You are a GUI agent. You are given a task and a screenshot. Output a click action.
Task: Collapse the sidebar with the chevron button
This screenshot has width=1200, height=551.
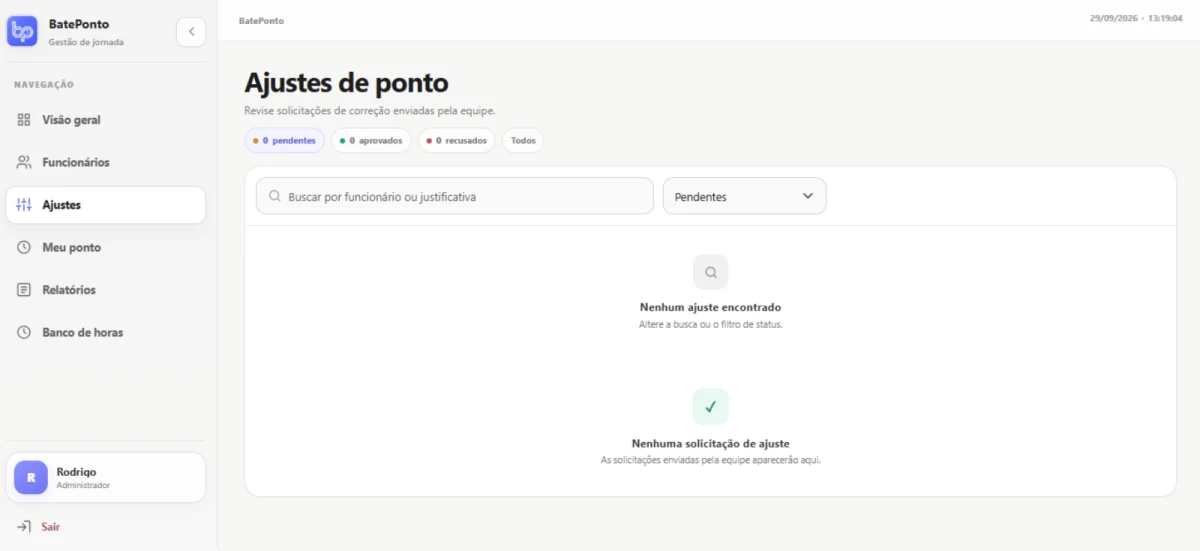coord(191,32)
